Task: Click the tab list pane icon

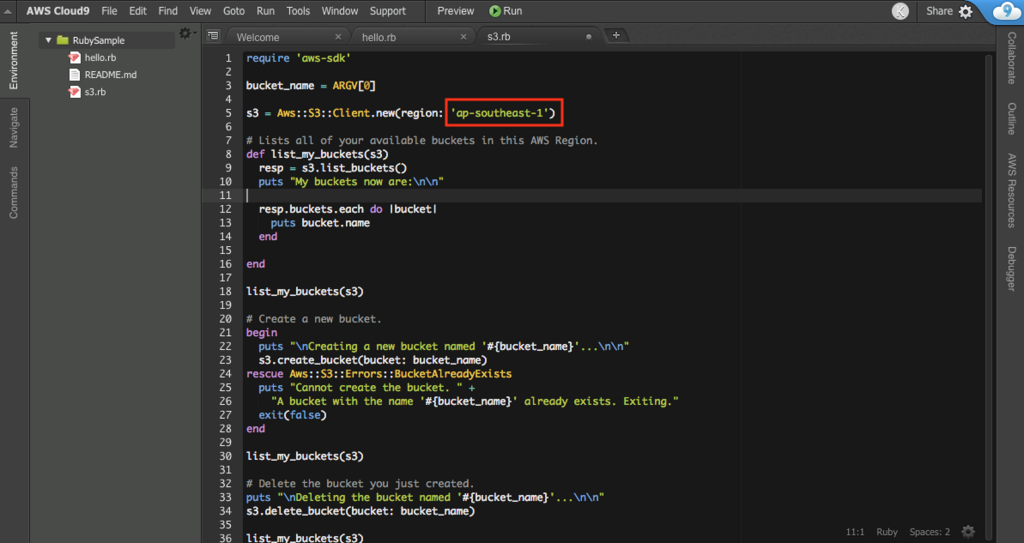Action: pyautogui.click(x=213, y=36)
